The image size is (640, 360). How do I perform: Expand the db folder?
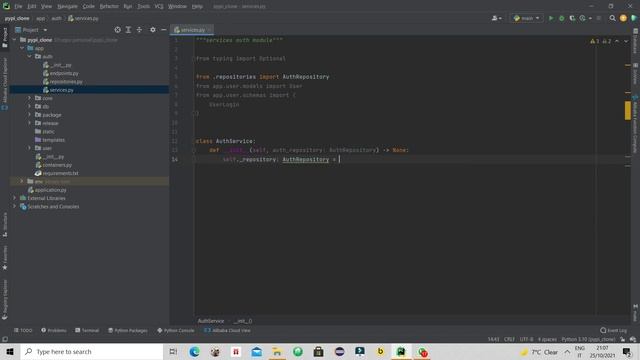click(x=29, y=107)
